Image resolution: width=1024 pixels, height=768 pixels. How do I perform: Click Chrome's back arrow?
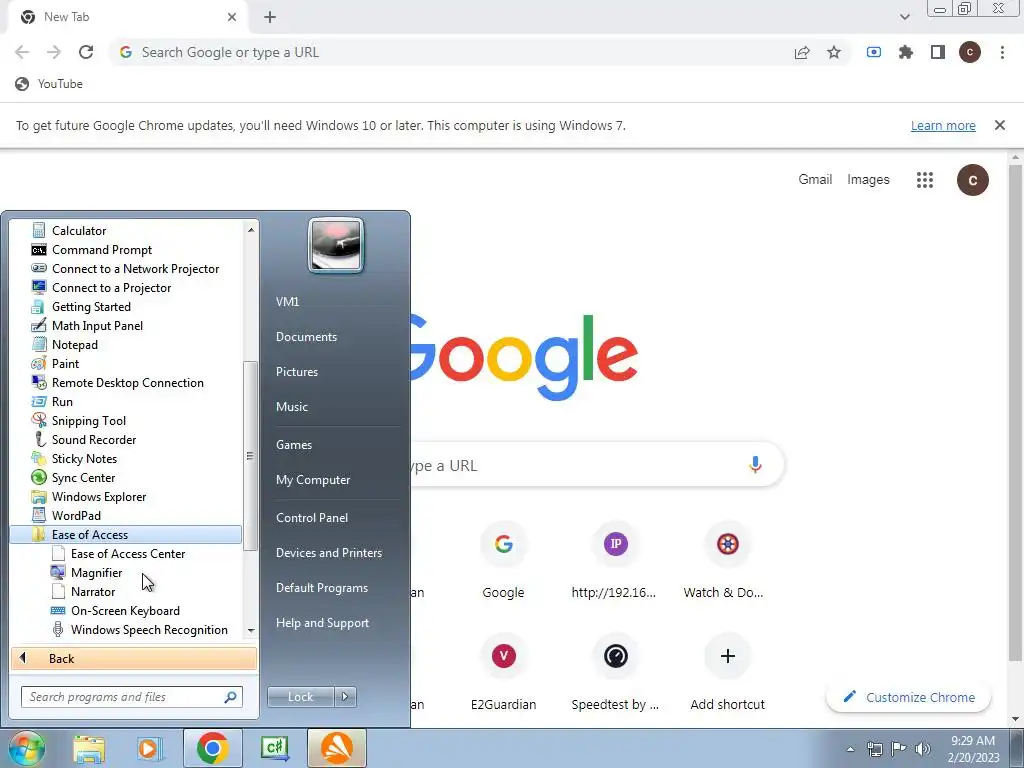point(22,52)
